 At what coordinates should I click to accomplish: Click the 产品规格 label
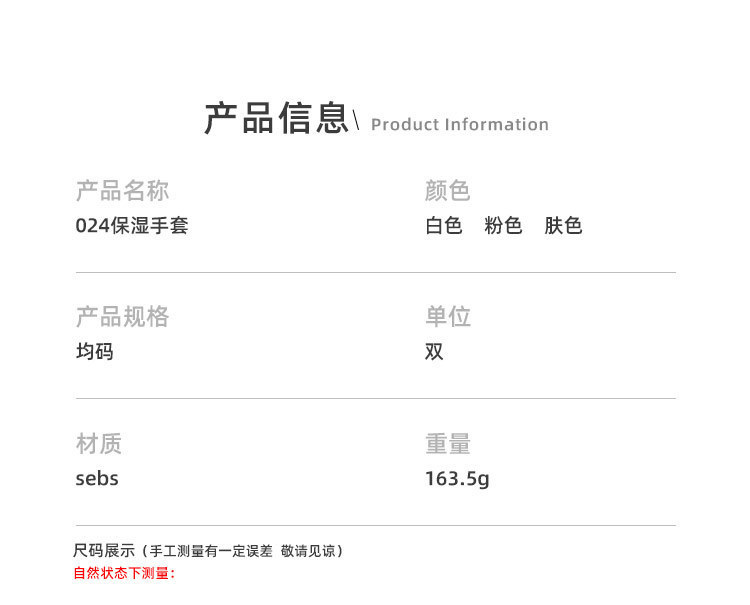pyautogui.click(x=122, y=317)
